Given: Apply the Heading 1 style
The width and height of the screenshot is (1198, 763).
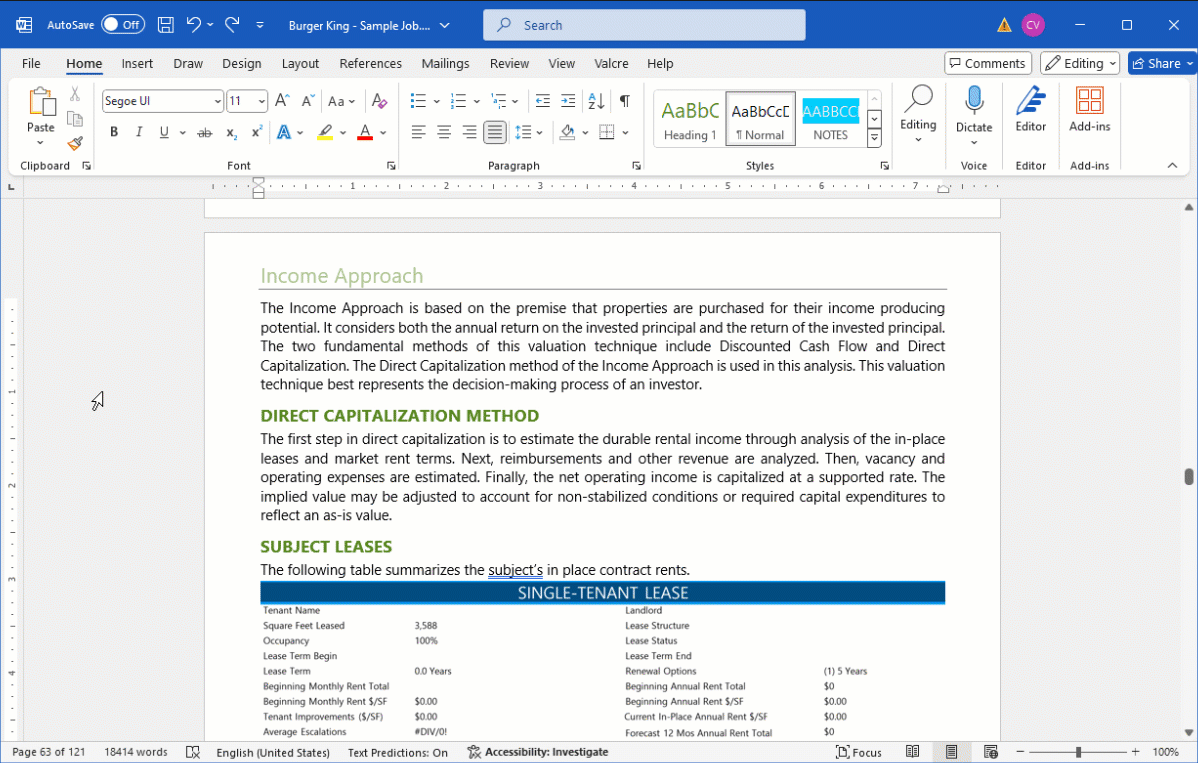Looking at the screenshot, I should (x=690, y=119).
